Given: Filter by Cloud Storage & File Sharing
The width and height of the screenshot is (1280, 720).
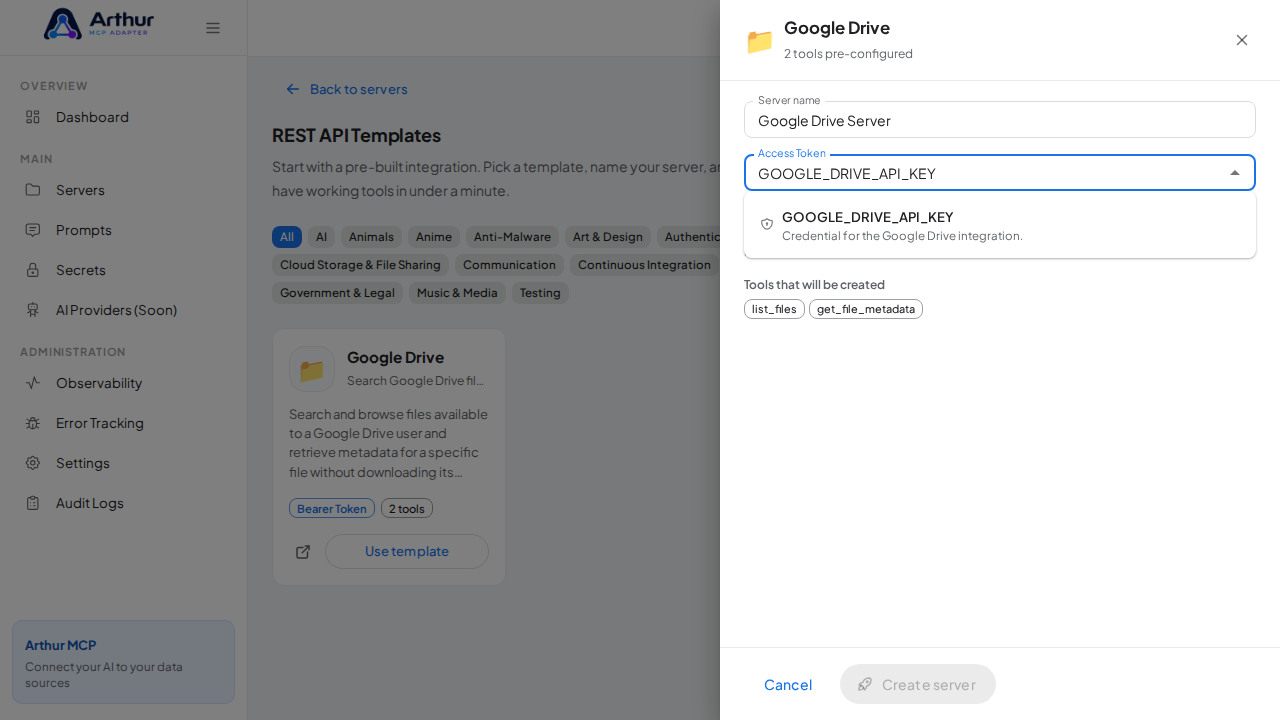Looking at the screenshot, I should 360,265.
